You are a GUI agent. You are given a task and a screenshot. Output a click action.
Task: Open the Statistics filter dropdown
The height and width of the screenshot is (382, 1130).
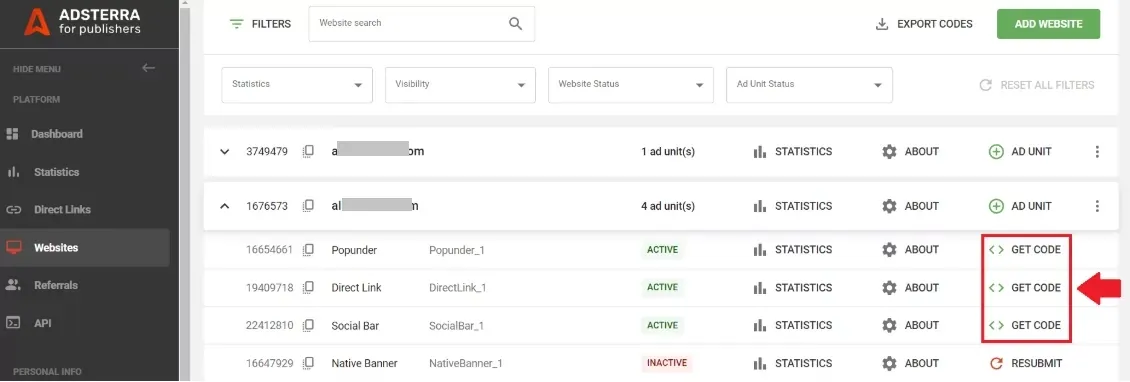pyautogui.click(x=297, y=85)
